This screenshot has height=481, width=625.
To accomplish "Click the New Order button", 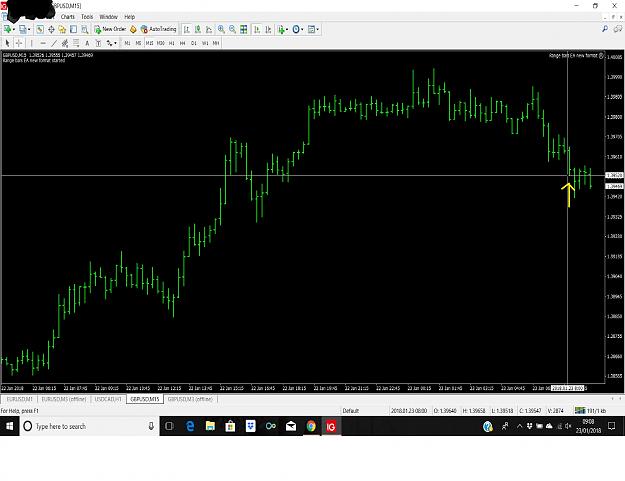I will 110,29.
